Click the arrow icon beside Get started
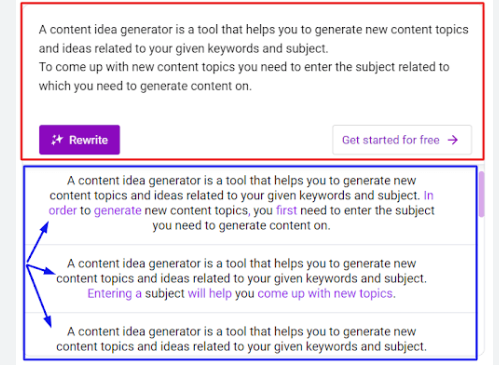499x374 pixels. (453, 140)
